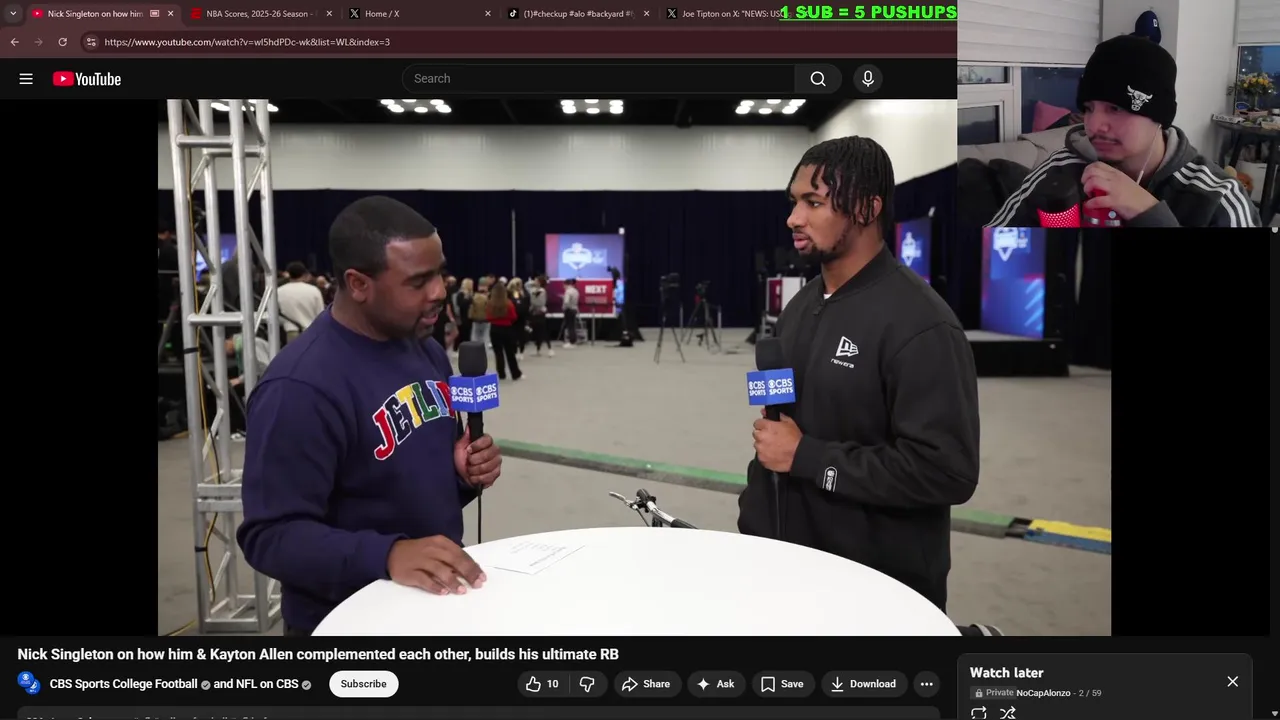The image size is (1280, 720).
Task: Toggle shuffle playlist in Watch later
Action: click(1008, 713)
